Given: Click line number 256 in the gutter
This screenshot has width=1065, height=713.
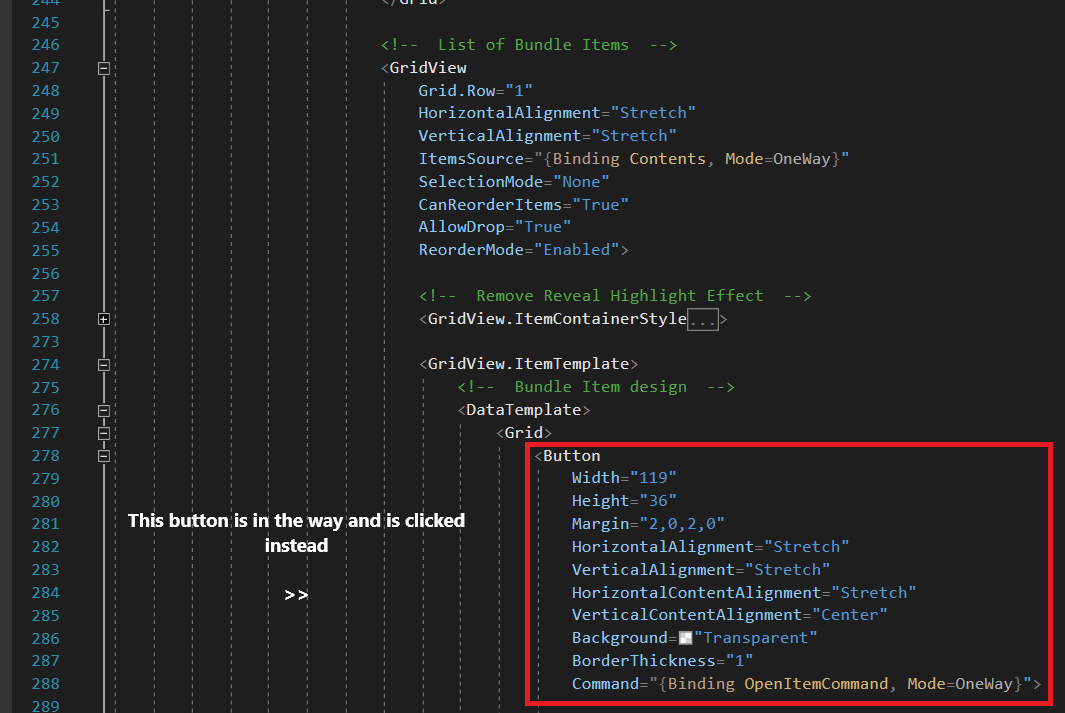Looking at the screenshot, I should 46,274.
